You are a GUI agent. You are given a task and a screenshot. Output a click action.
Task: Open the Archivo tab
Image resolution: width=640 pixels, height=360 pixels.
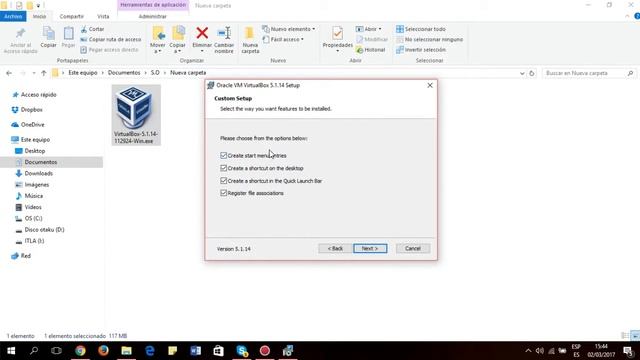coord(13,16)
